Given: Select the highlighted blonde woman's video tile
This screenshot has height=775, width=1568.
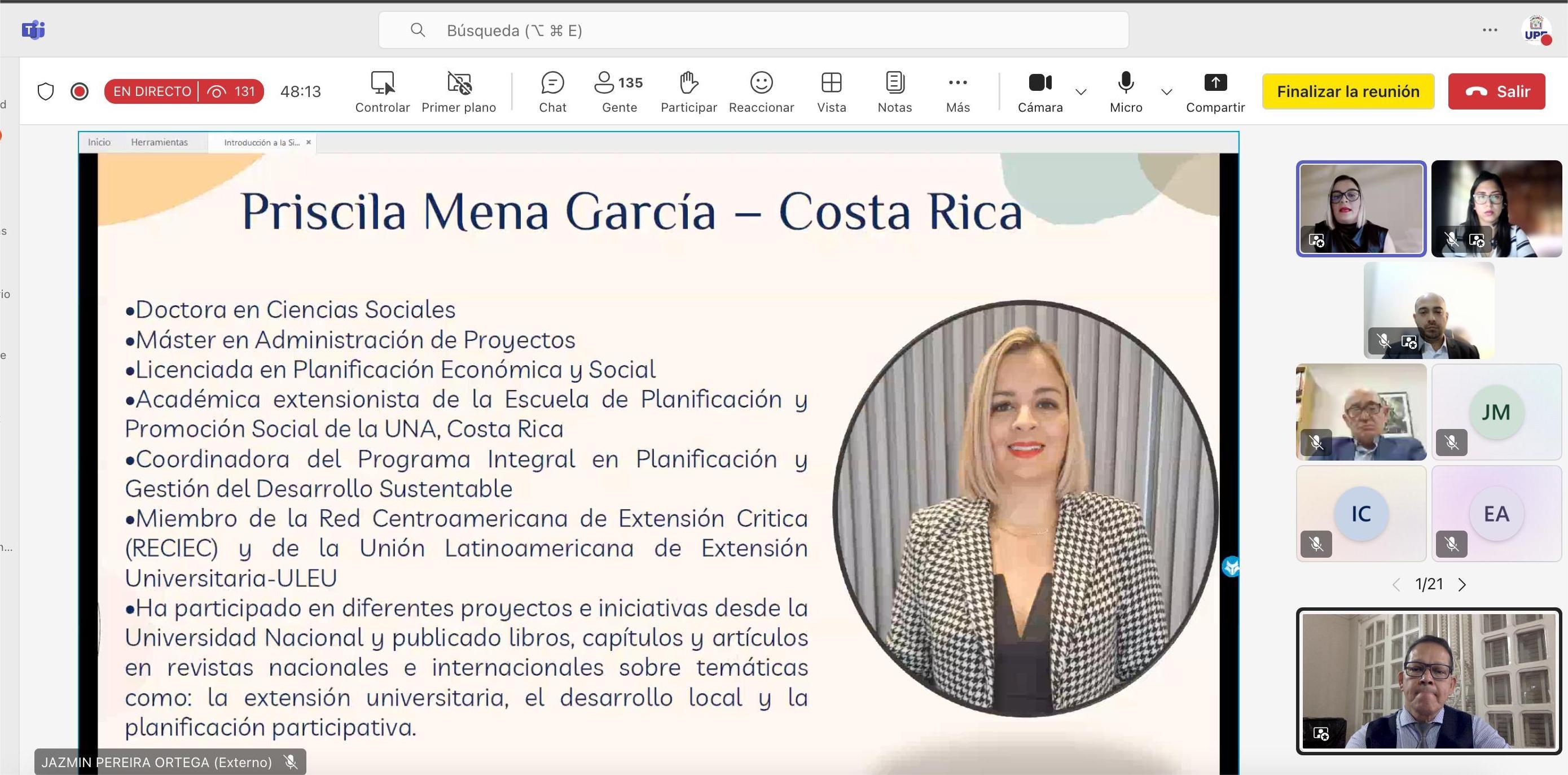Looking at the screenshot, I should click(1361, 209).
